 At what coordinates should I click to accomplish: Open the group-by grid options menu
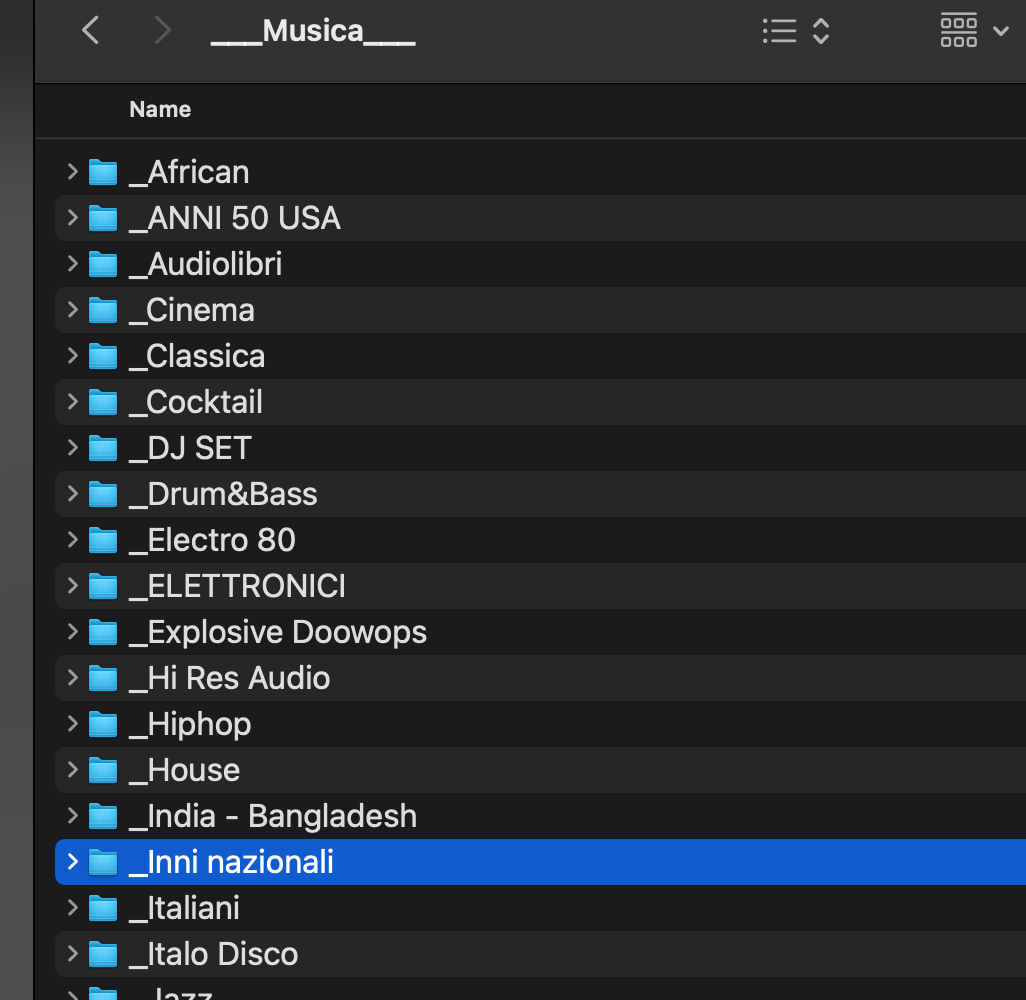click(974, 32)
